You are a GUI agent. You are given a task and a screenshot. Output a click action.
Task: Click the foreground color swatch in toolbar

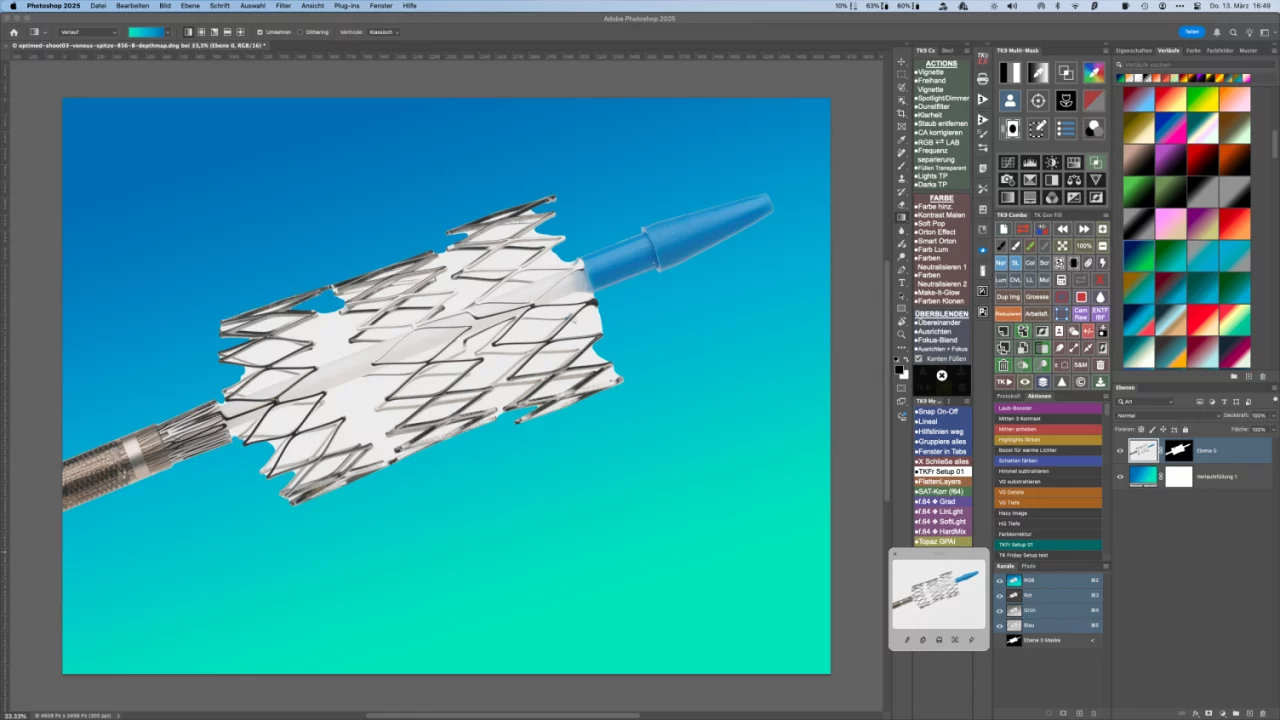[899, 369]
